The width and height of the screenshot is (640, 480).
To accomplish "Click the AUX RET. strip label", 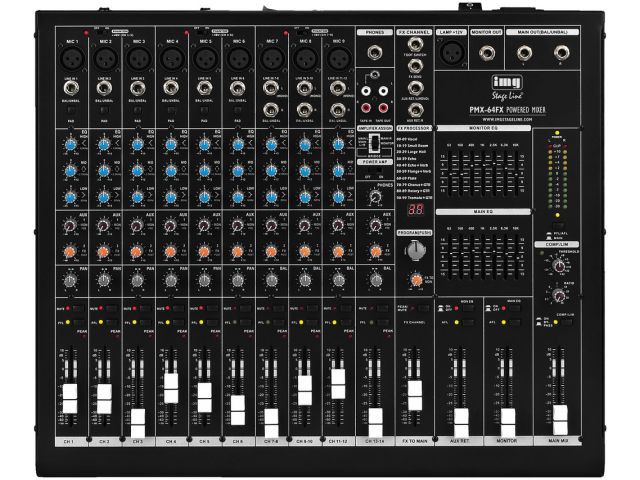I will pos(459,441).
